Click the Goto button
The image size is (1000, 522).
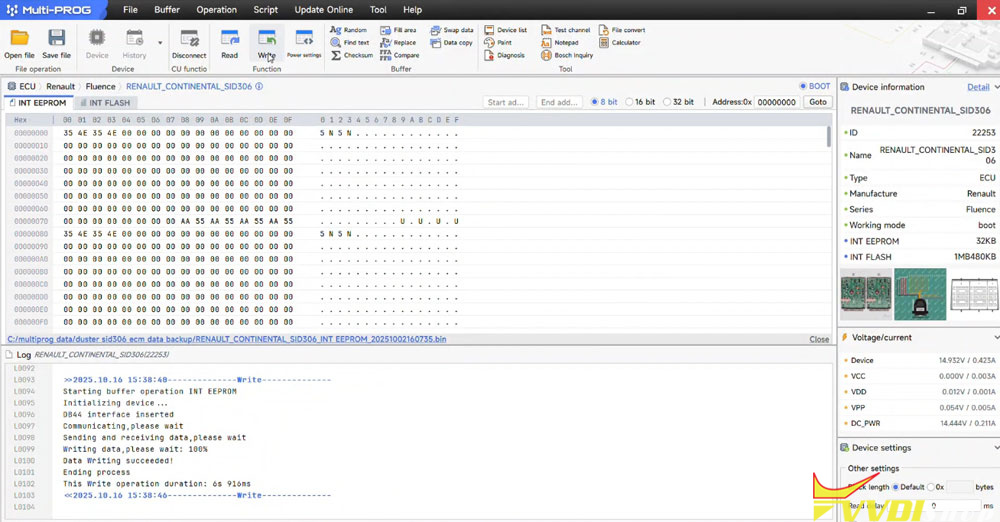pos(817,102)
